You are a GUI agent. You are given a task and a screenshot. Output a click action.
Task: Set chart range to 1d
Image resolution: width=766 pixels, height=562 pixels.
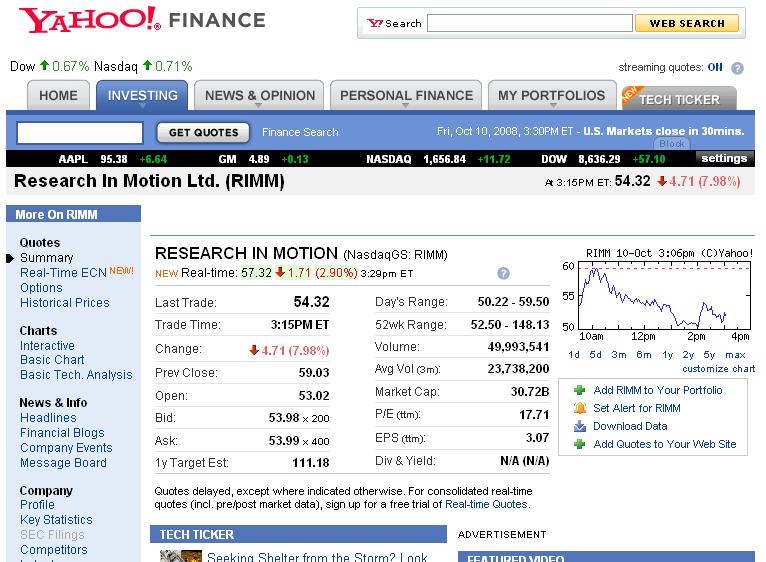pyautogui.click(x=574, y=355)
